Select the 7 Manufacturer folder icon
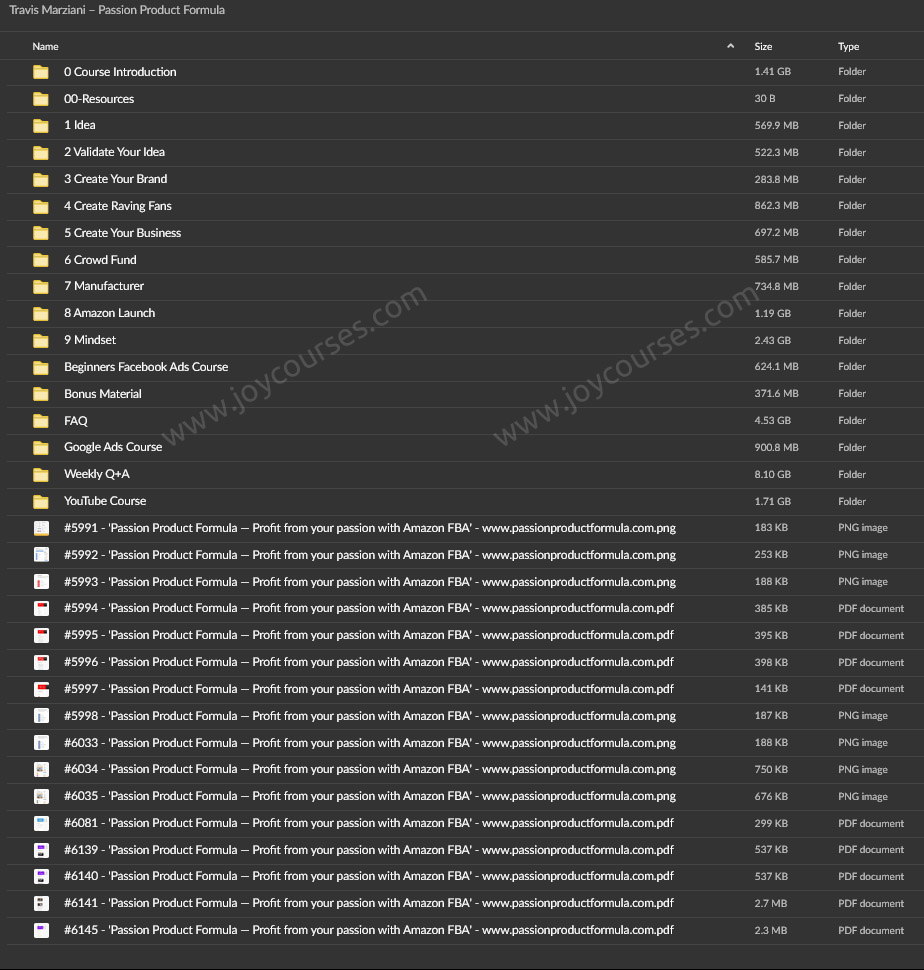 pyautogui.click(x=41, y=286)
